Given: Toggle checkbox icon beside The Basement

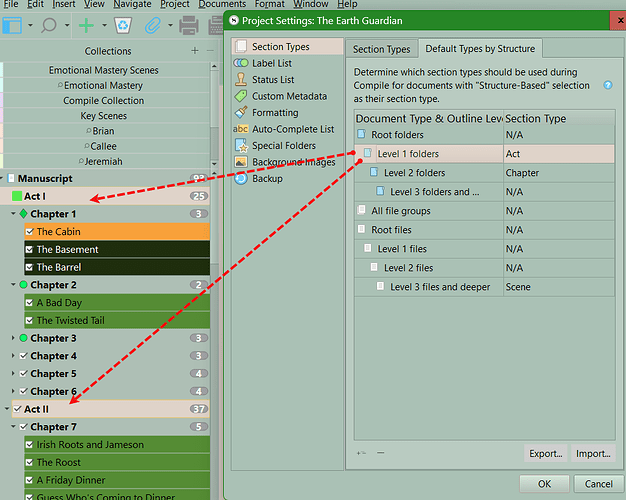Looking at the screenshot, I should pos(29,250).
